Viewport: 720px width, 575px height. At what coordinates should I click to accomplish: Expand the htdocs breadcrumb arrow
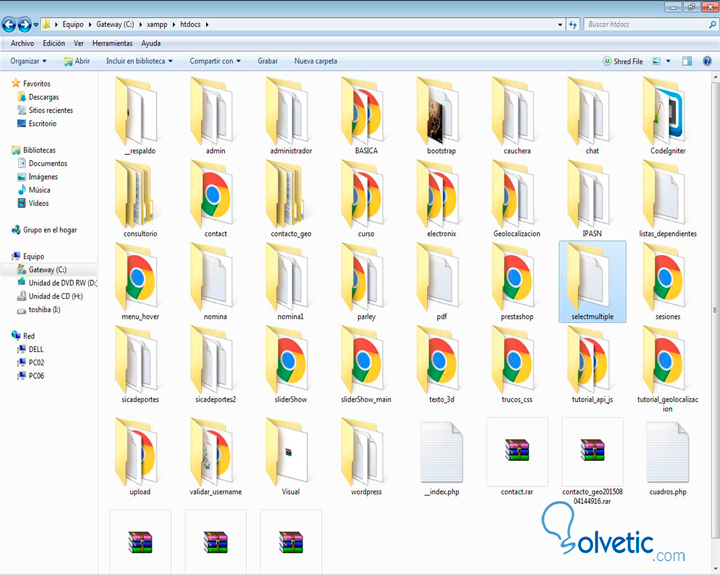click(x=207, y=24)
